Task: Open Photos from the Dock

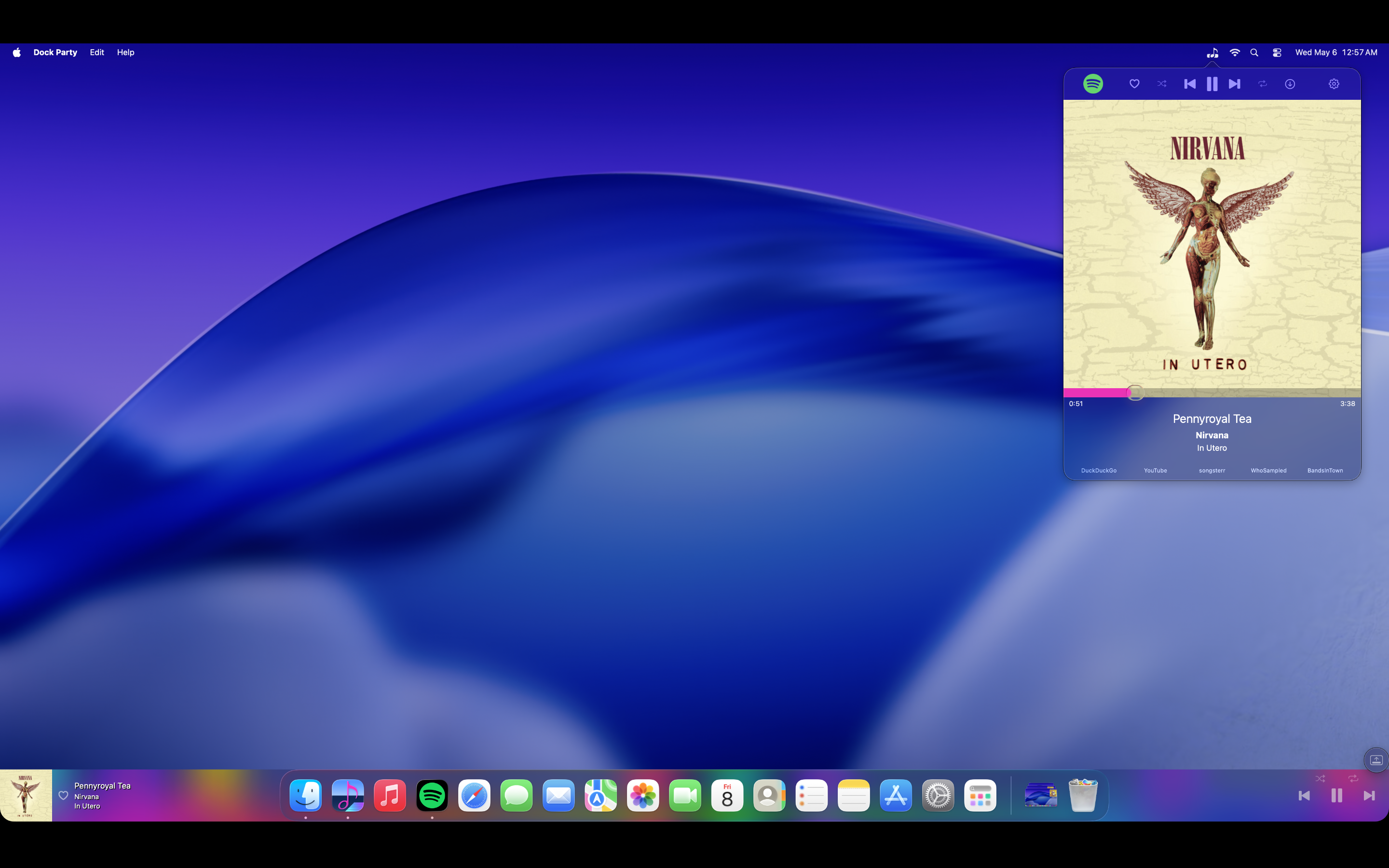Action: [x=643, y=796]
